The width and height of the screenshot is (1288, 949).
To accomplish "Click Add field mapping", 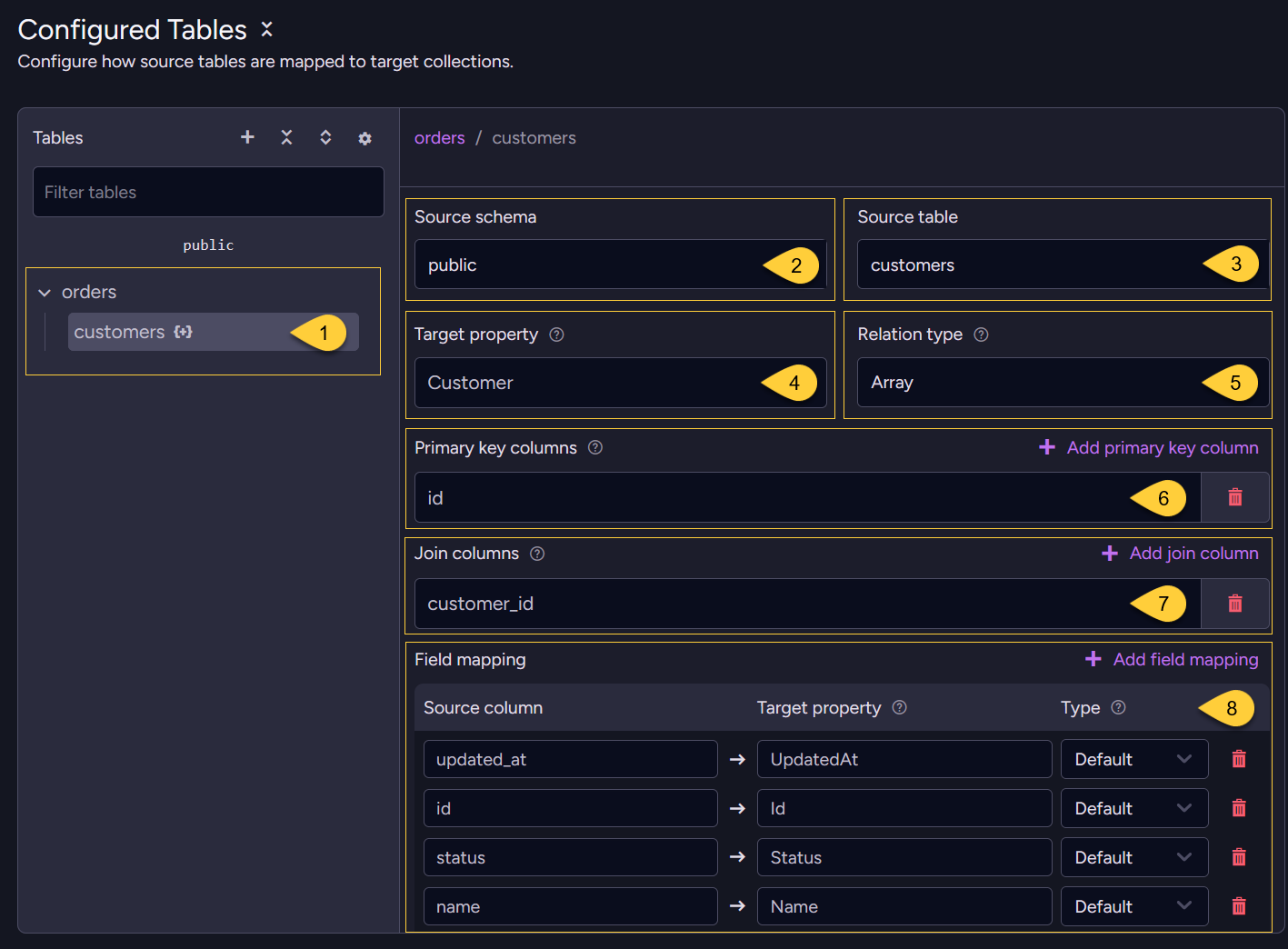I will coord(1172,659).
